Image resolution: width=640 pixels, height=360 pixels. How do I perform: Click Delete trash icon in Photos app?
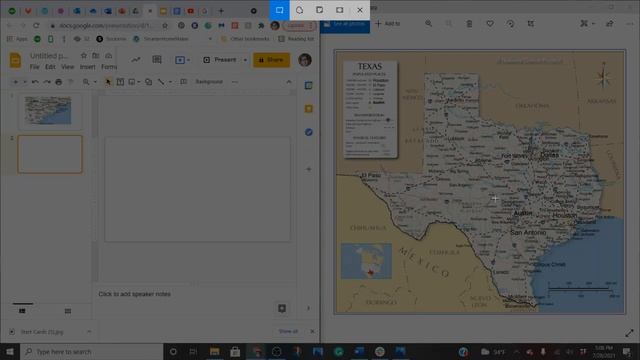(469, 24)
